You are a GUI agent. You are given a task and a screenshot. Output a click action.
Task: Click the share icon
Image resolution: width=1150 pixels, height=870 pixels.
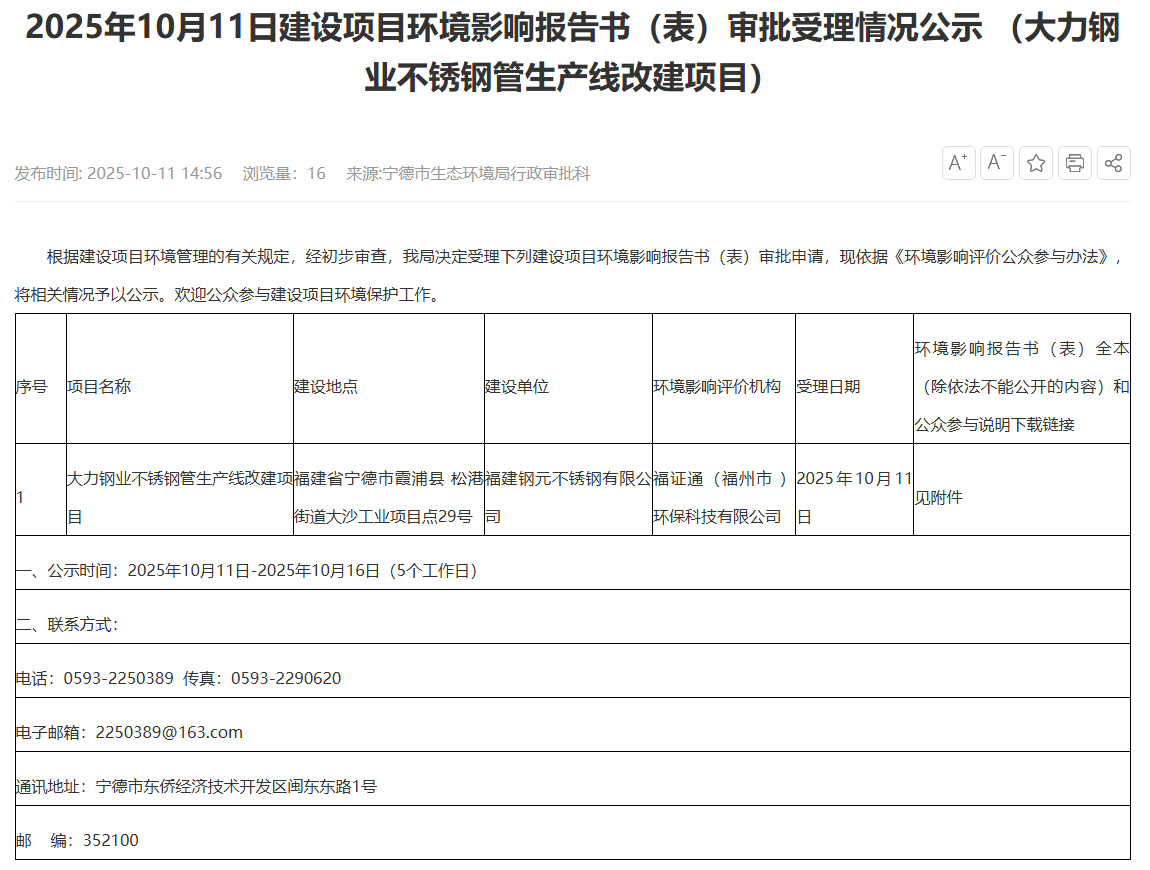(x=1114, y=163)
